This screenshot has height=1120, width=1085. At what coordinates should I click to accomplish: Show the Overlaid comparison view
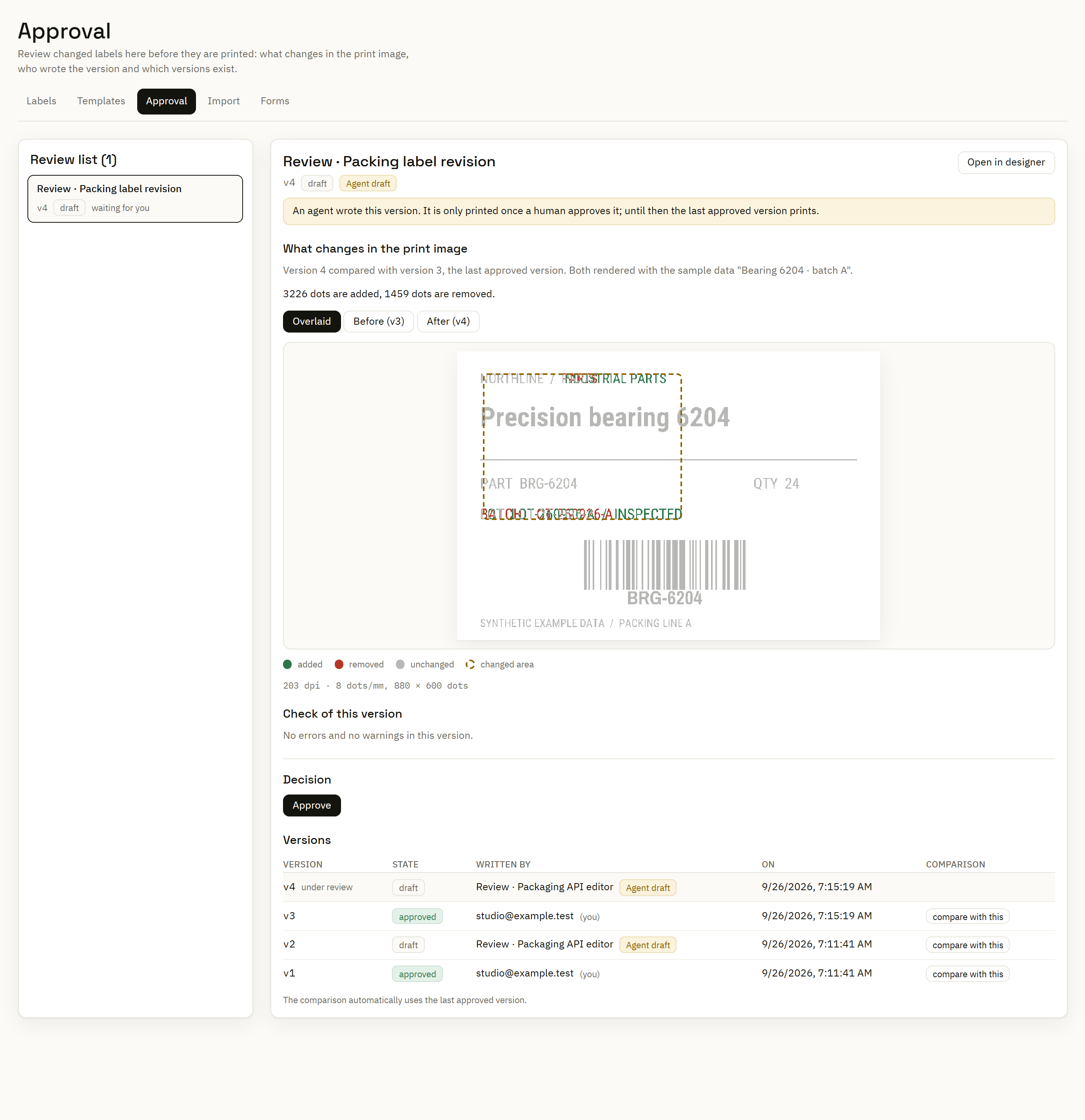point(312,321)
